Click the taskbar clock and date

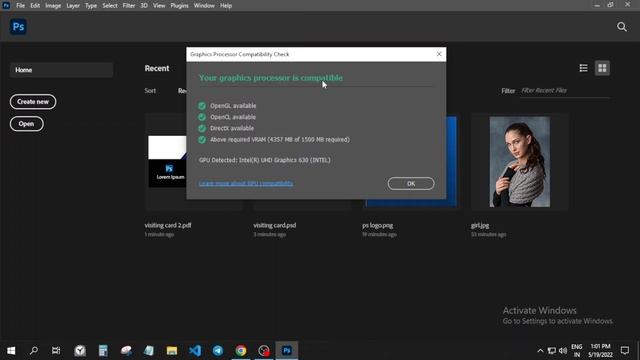(600, 351)
